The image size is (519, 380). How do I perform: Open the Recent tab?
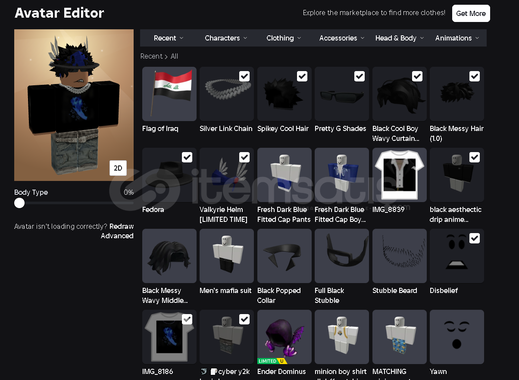click(x=168, y=38)
